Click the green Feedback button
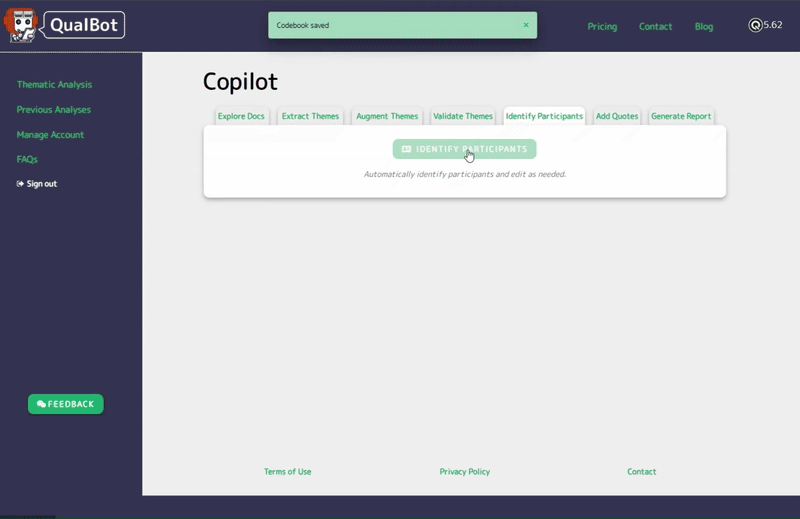The height and width of the screenshot is (519, 800). (x=65, y=404)
